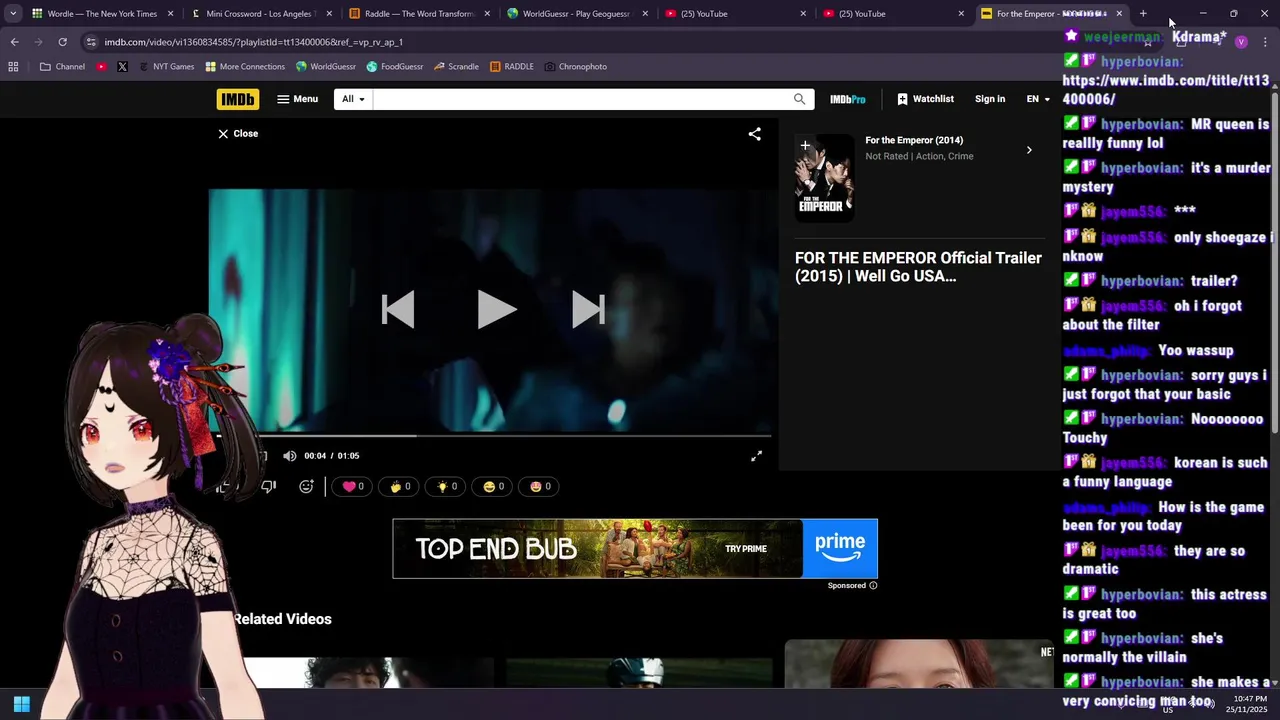This screenshot has height=720, width=1280.
Task: Open the More Connections bookmark
Action: [x=245, y=67]
